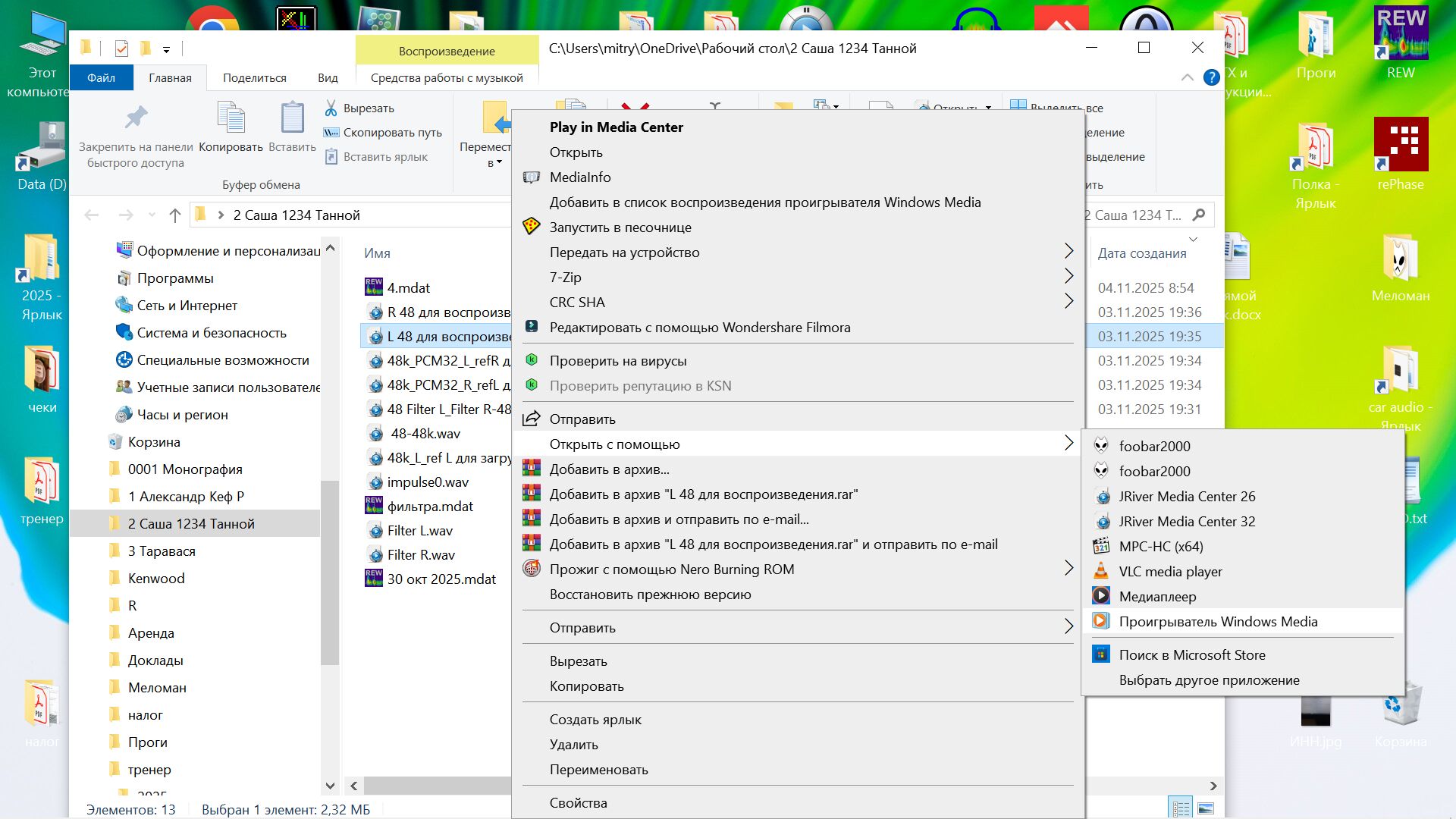Click the Paste clipboard icon
The height and width of the screenshot is (819, 1456).
292,118
